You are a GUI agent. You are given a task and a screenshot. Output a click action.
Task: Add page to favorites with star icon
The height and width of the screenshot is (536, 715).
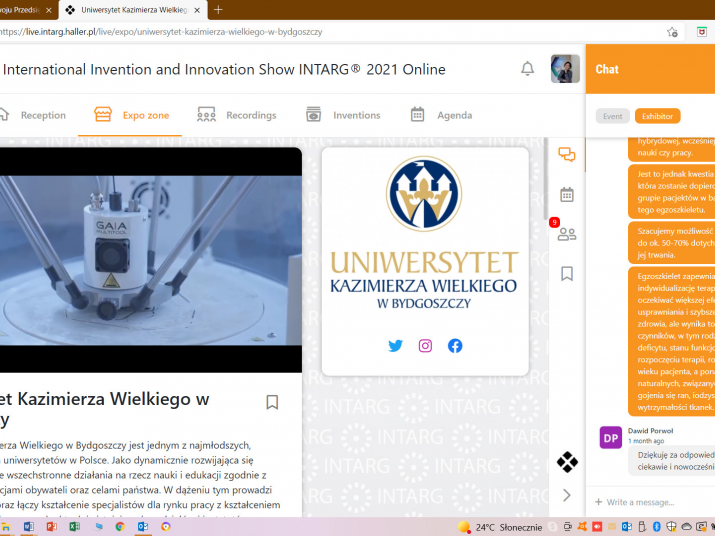[673, 32]
